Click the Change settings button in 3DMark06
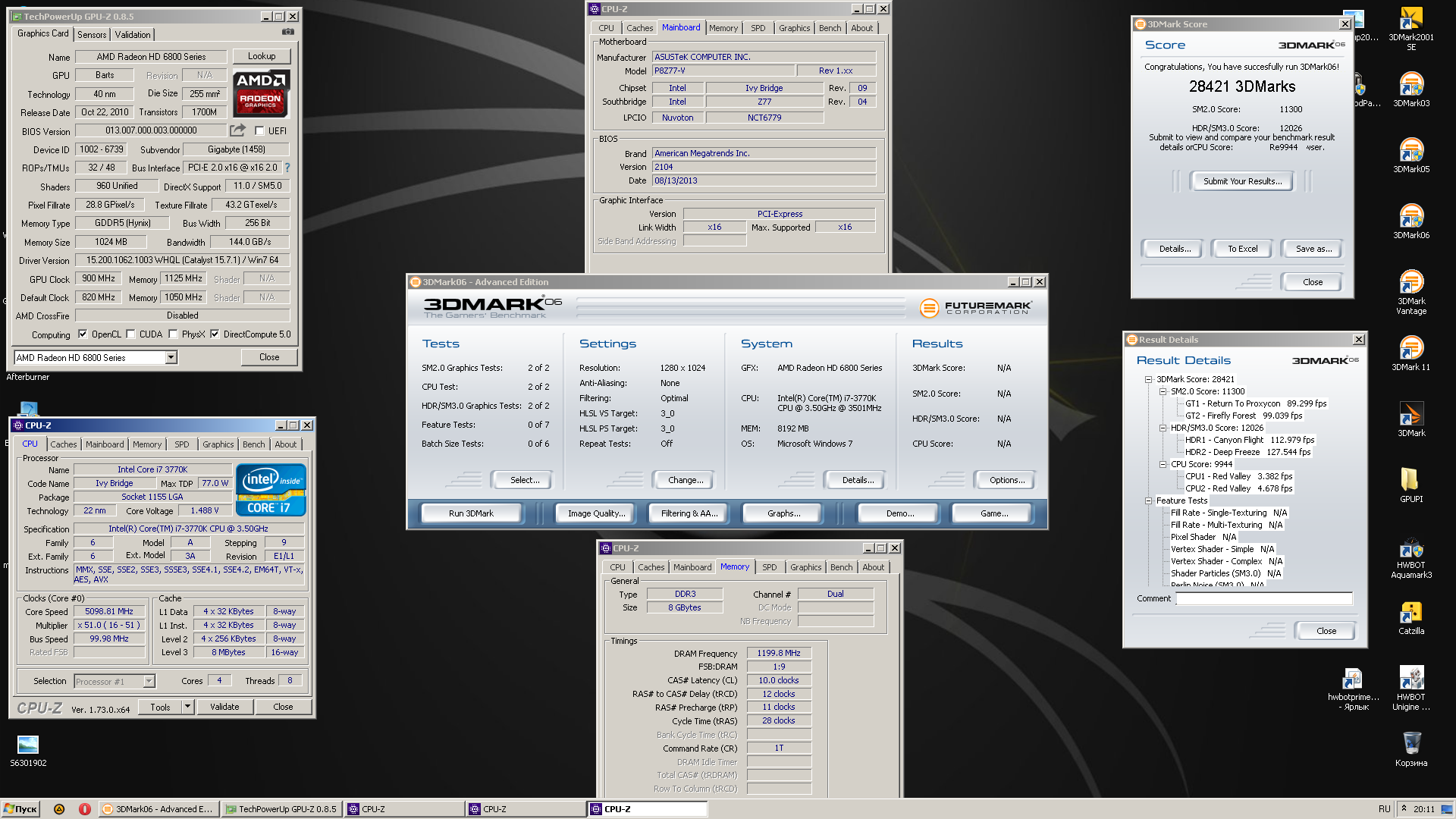1456x819 pixels. click(686, 480)
